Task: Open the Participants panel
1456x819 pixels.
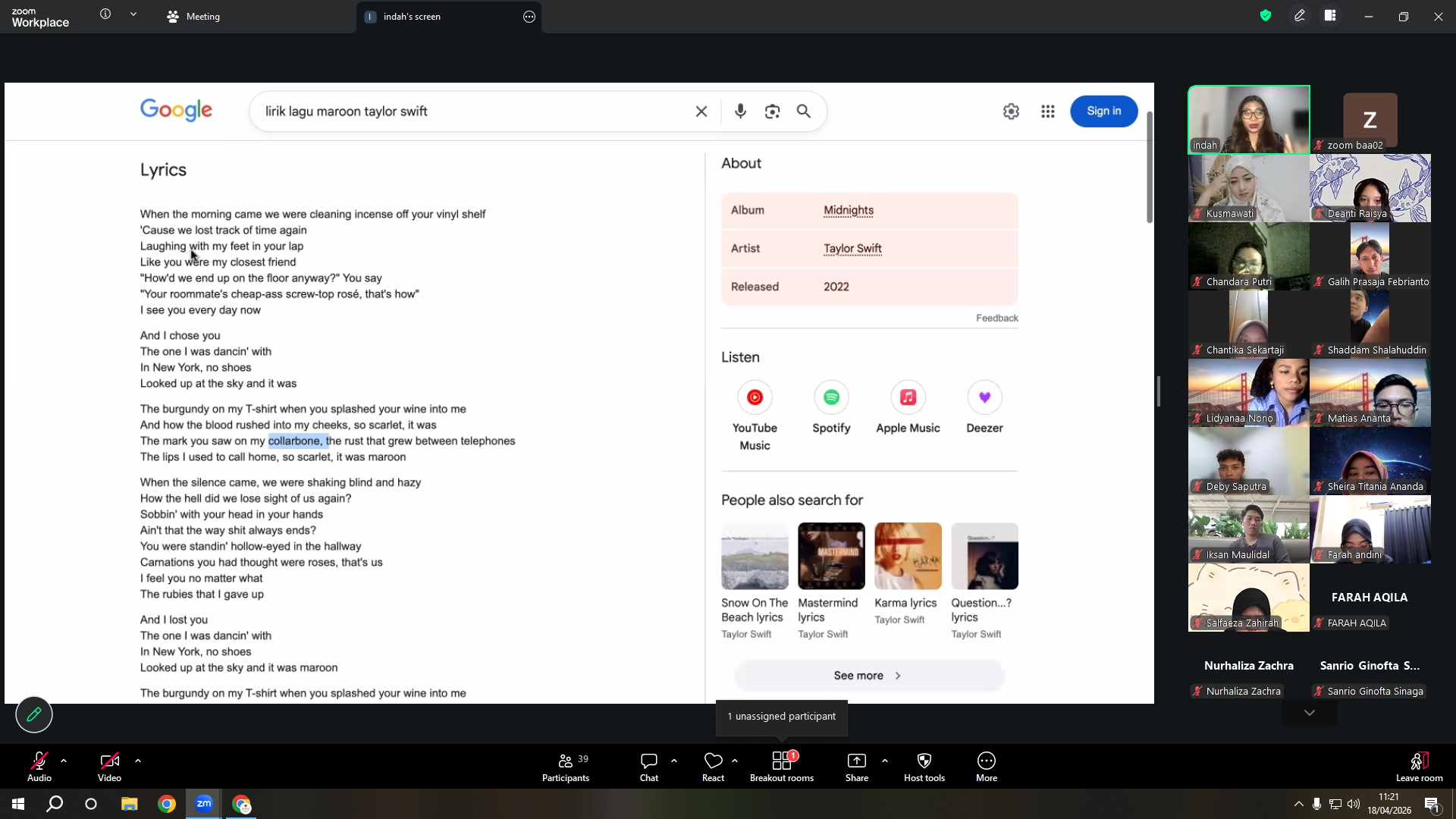Action: coord(566,767)
